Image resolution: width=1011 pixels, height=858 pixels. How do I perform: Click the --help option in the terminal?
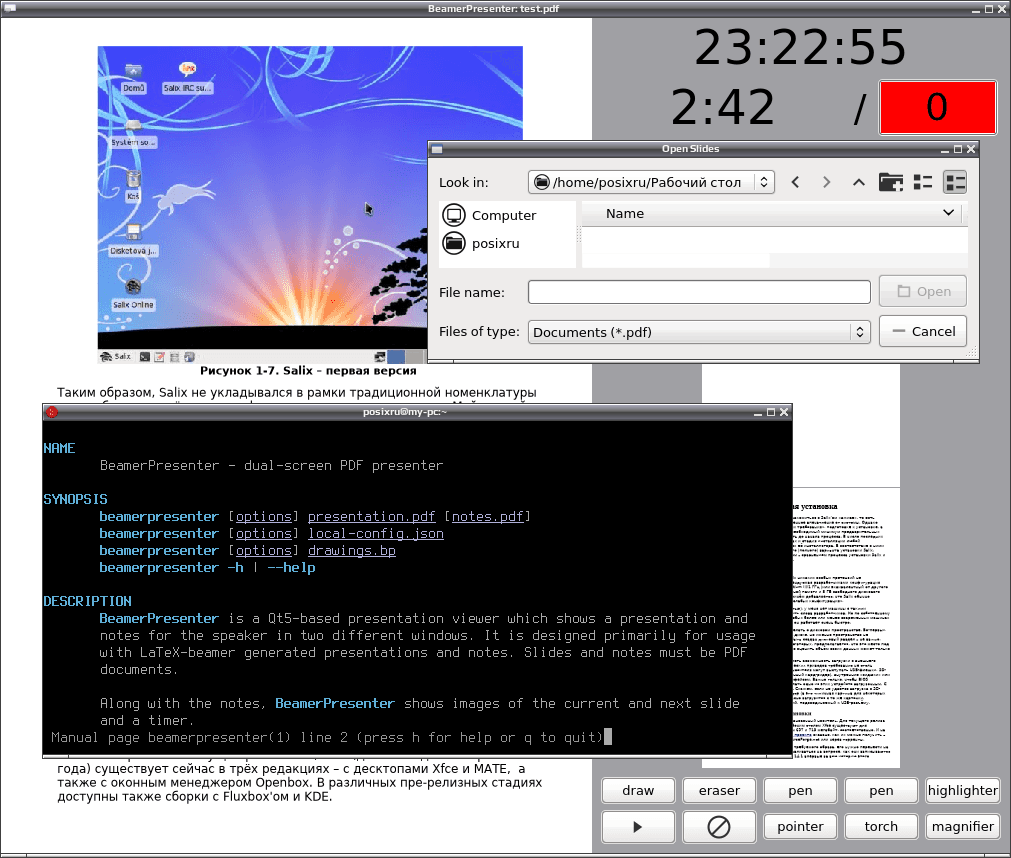(291, 567)
